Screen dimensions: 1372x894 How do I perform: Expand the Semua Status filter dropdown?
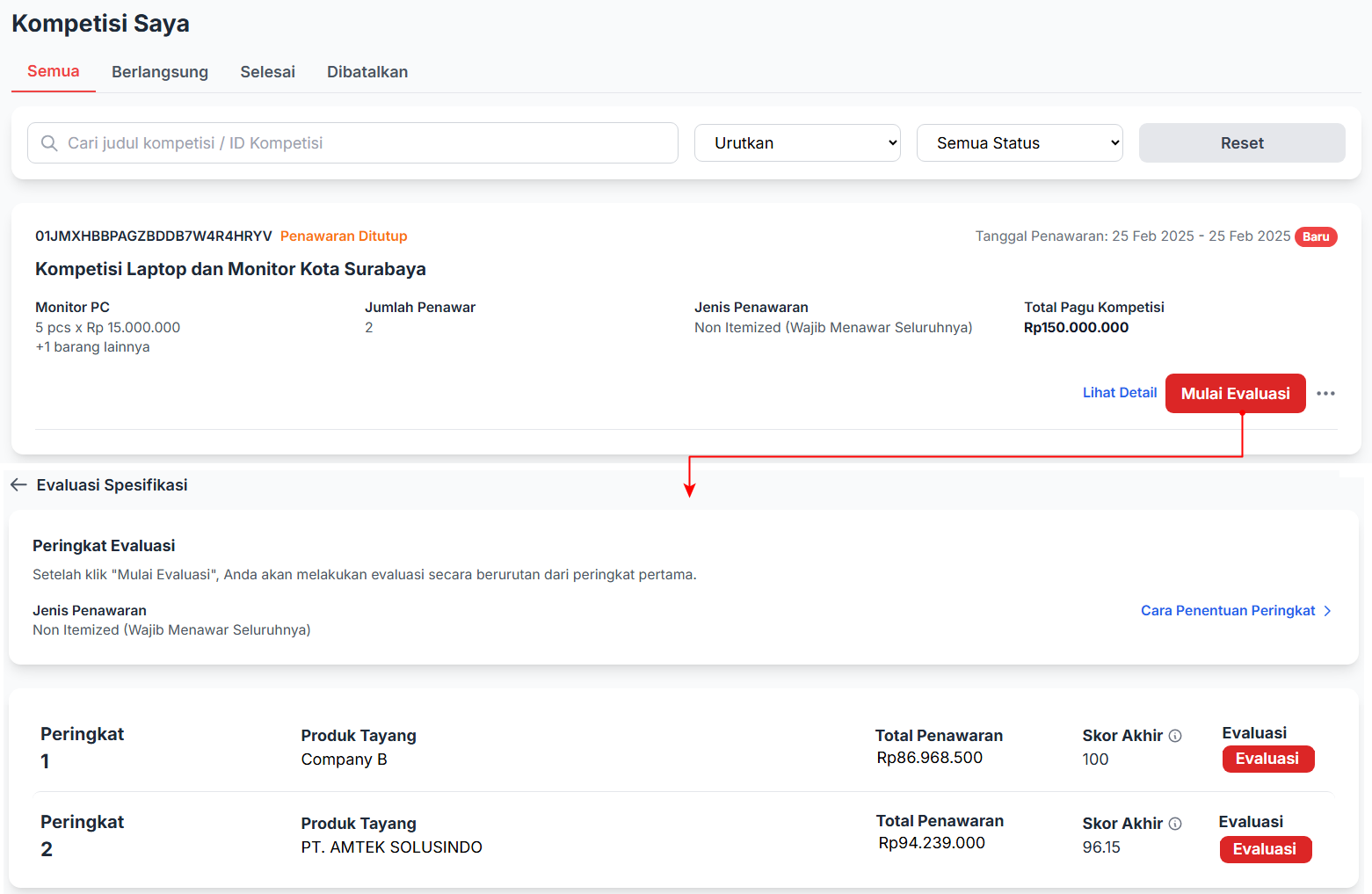pyautogui.click(x=1020, y=143)
